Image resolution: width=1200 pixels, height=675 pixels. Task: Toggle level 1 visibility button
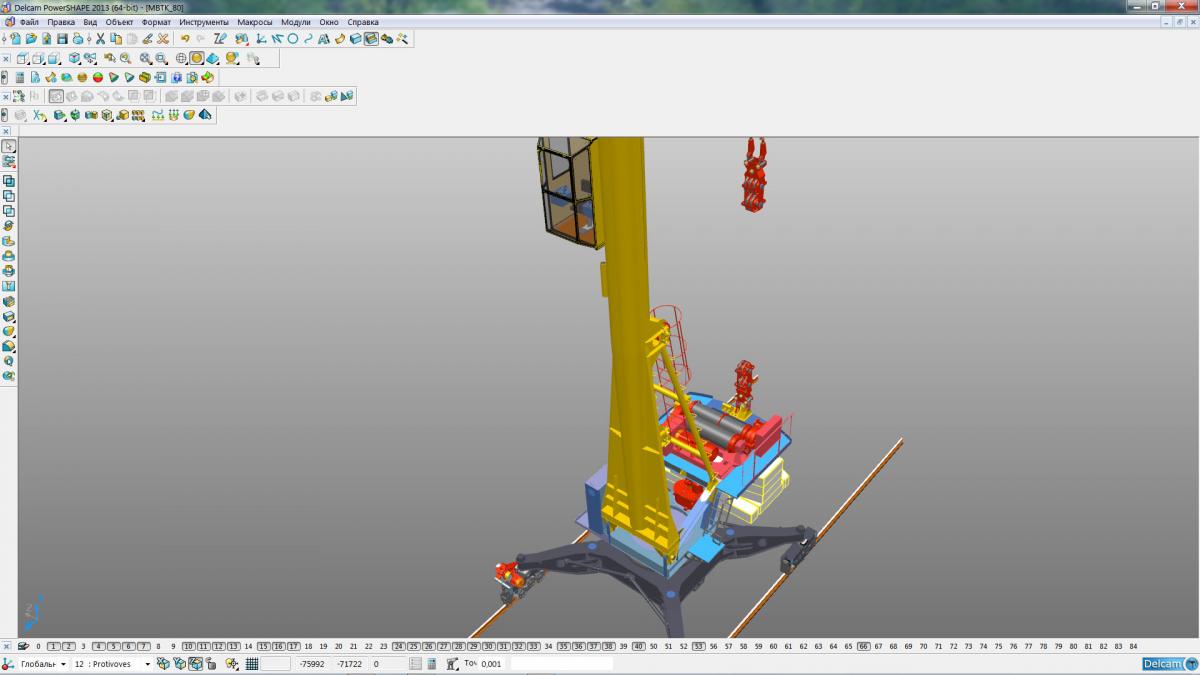(53, 646)
